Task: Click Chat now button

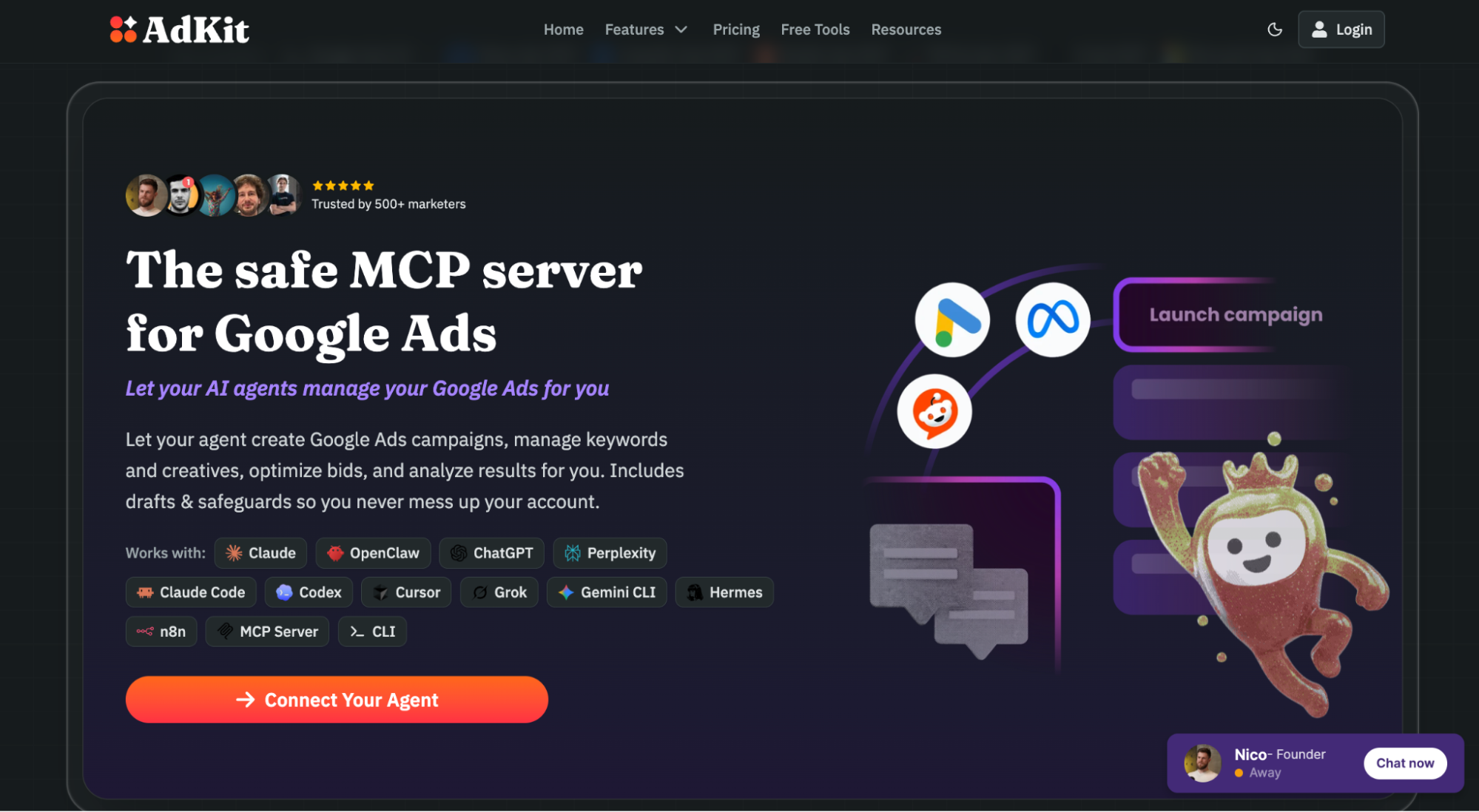Action: point(1405,763)
